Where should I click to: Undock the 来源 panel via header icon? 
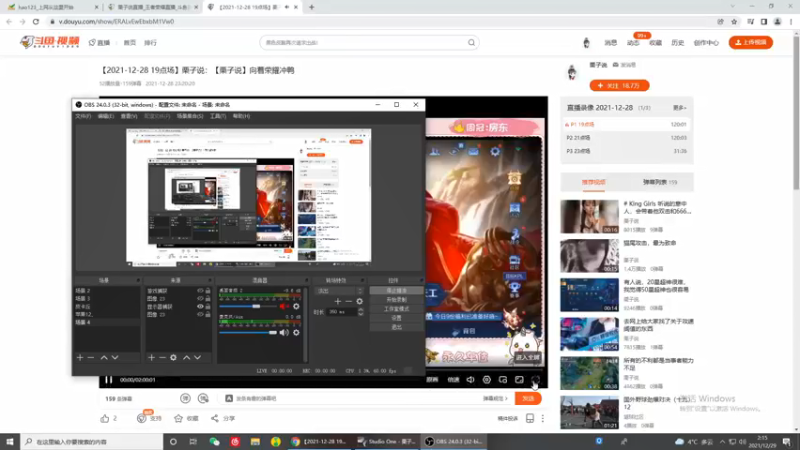[x=209, y=281]
